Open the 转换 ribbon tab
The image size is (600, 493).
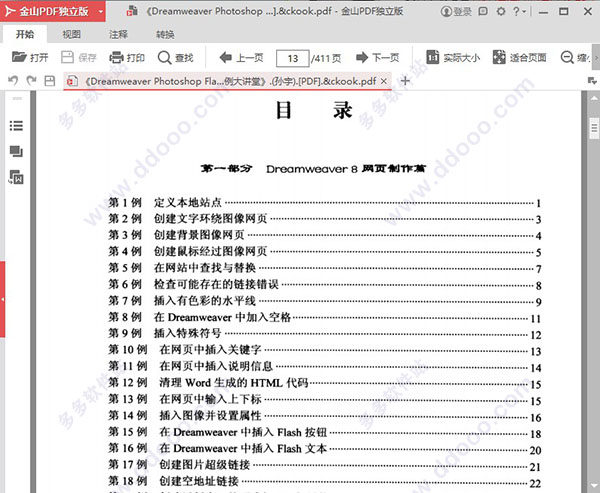165,34
